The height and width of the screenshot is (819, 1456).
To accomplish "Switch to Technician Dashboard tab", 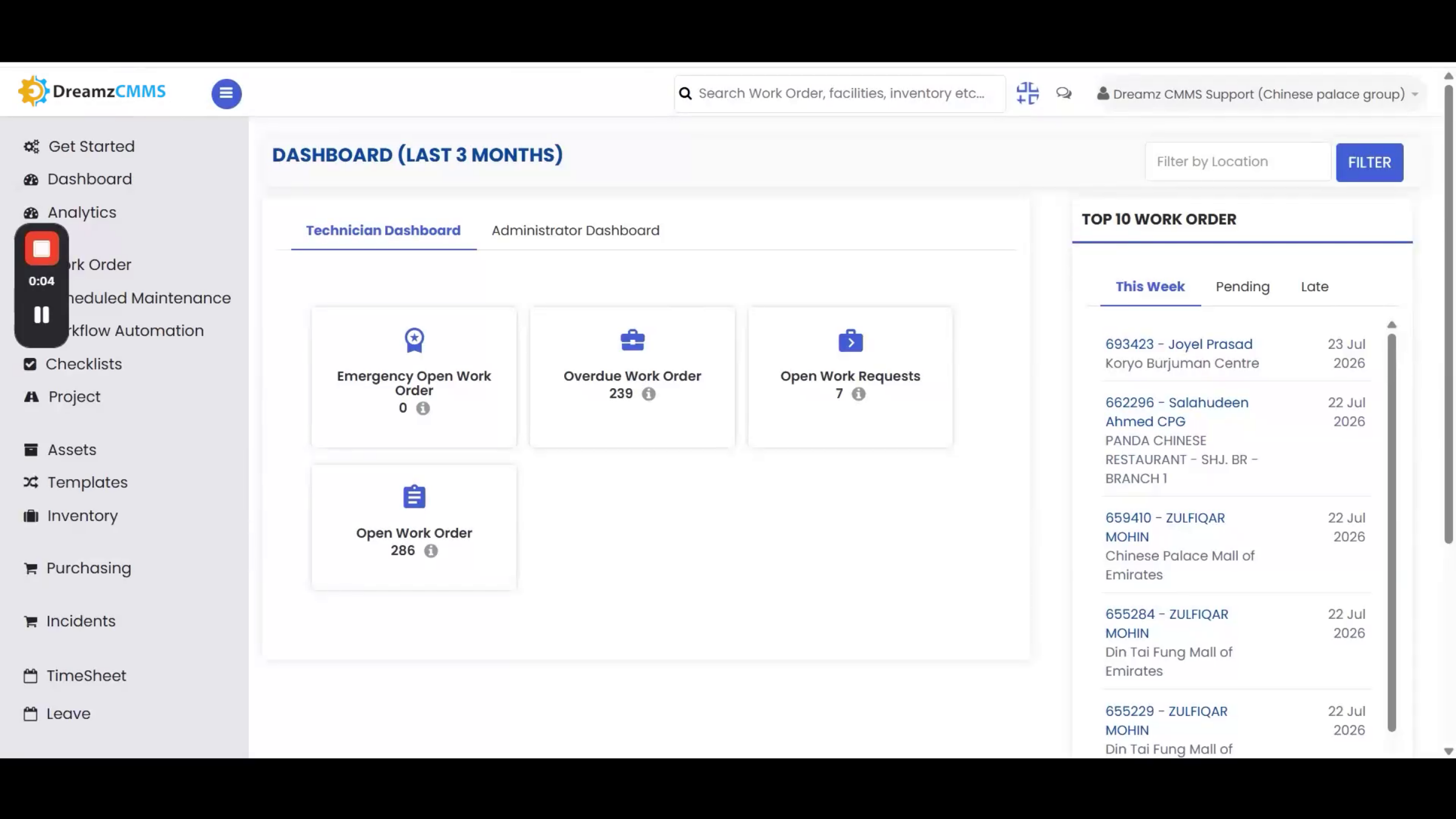I will (383, 231).
